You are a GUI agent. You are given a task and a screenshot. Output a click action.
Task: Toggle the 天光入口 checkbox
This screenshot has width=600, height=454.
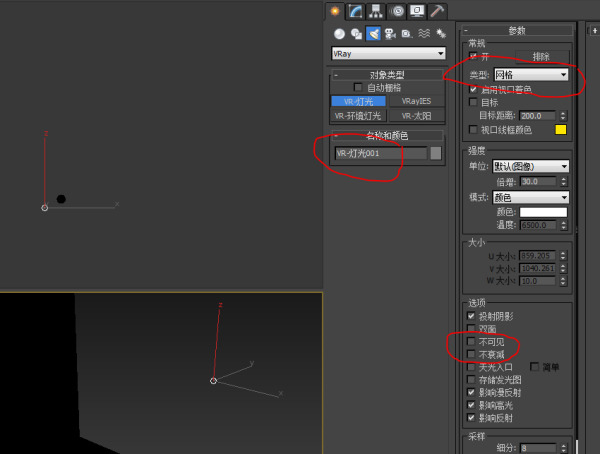click(x=471, y=367)
